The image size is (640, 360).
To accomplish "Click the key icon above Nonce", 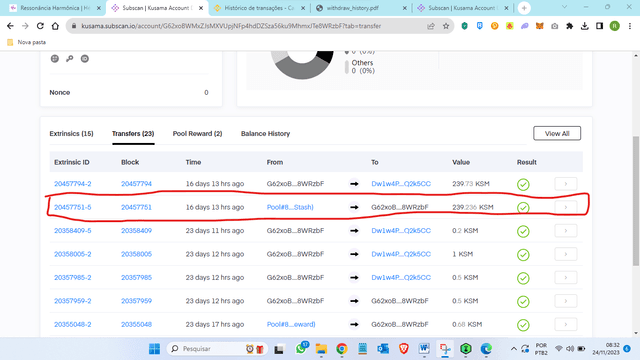I will (70, 58).
